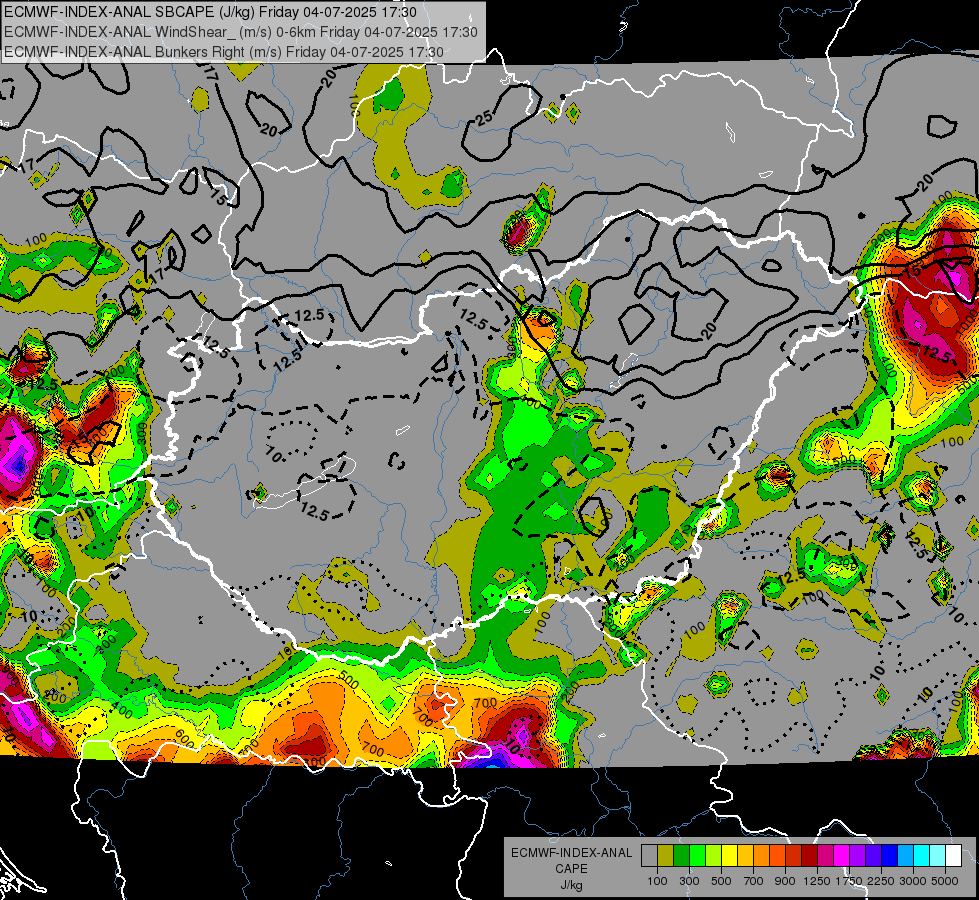Select the pure yellow legend swatch

pyautogui.click(x=729, y=856)
